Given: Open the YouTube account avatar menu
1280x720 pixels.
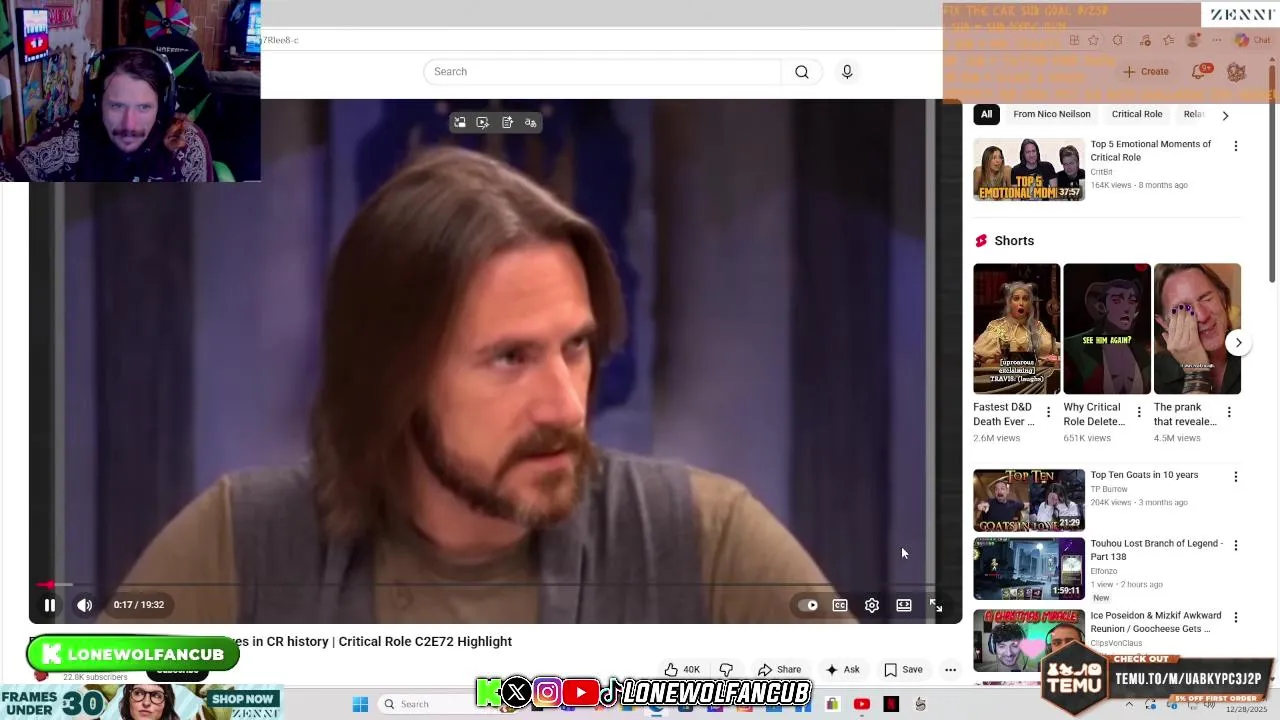Looking at the screenshot, I should tap(1236, 72).
